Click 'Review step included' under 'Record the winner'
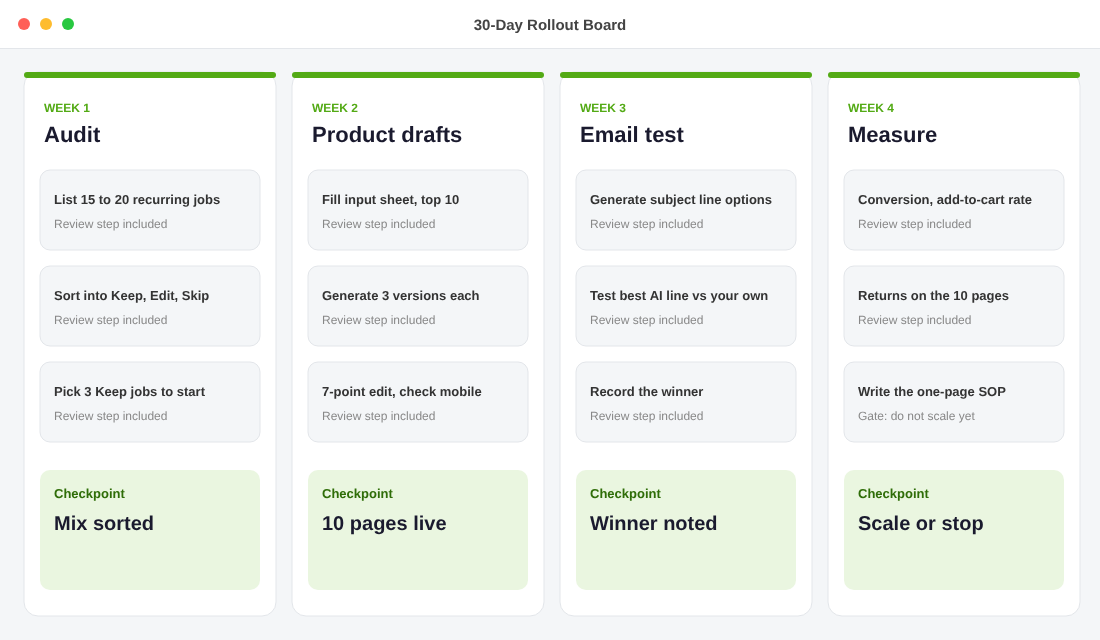This screenshot has height=640, width=1100. coord(646,416)
